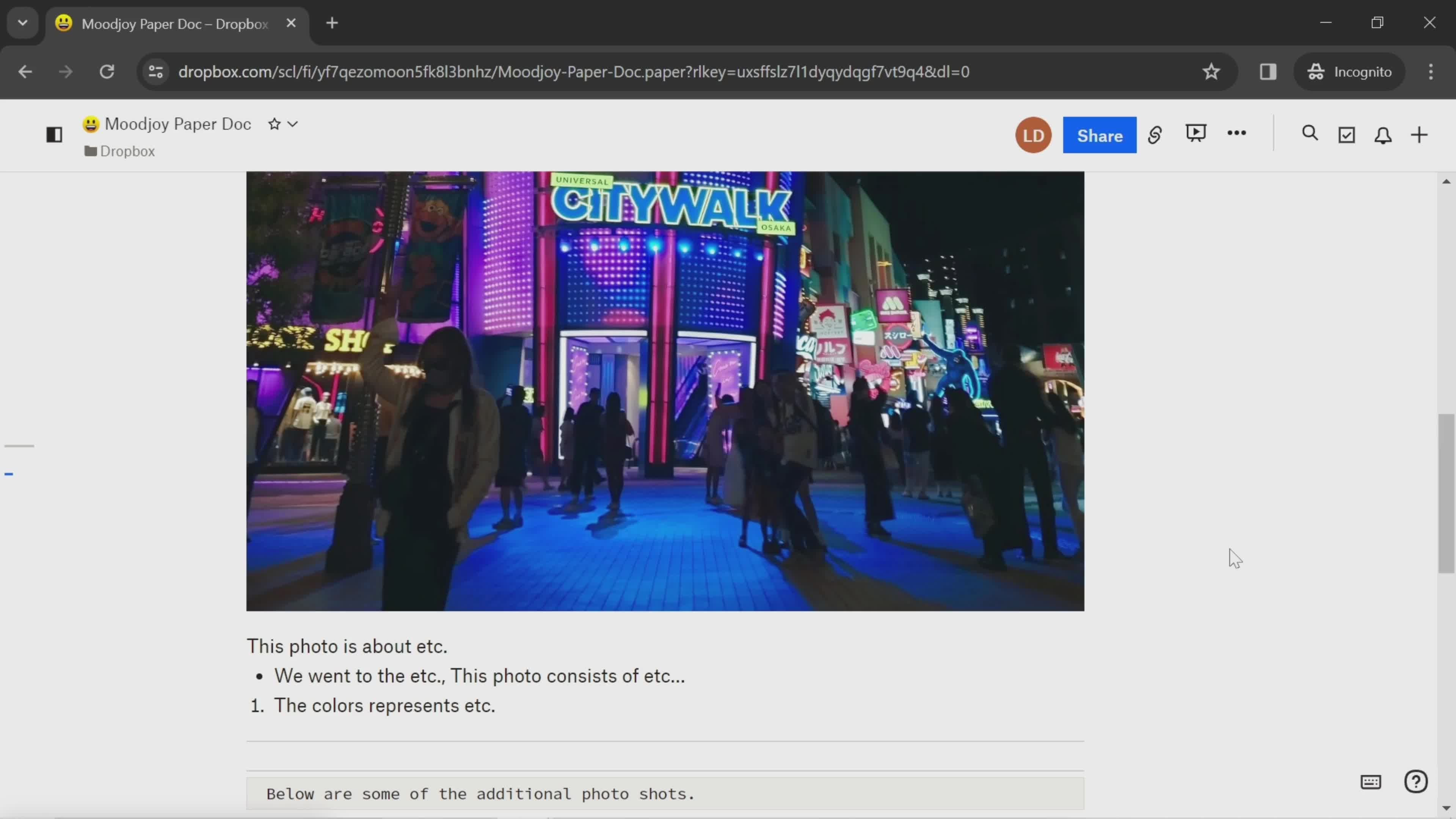Click the scrollbar down arrow
The height and width of the screenshot is (819, 1456).
click(x=1446, y=808)
